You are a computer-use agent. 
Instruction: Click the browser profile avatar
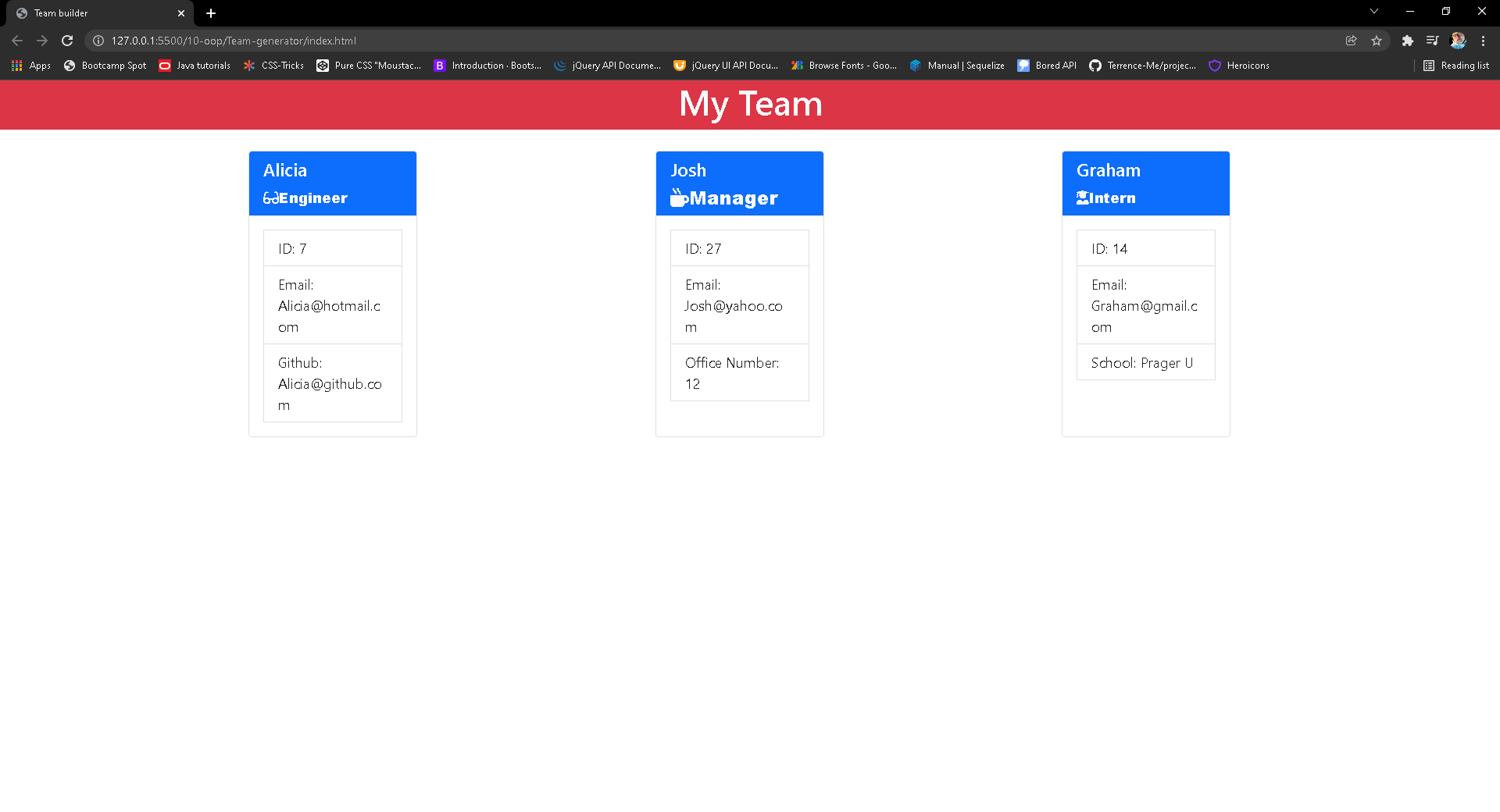click(x=1458, y=41)
